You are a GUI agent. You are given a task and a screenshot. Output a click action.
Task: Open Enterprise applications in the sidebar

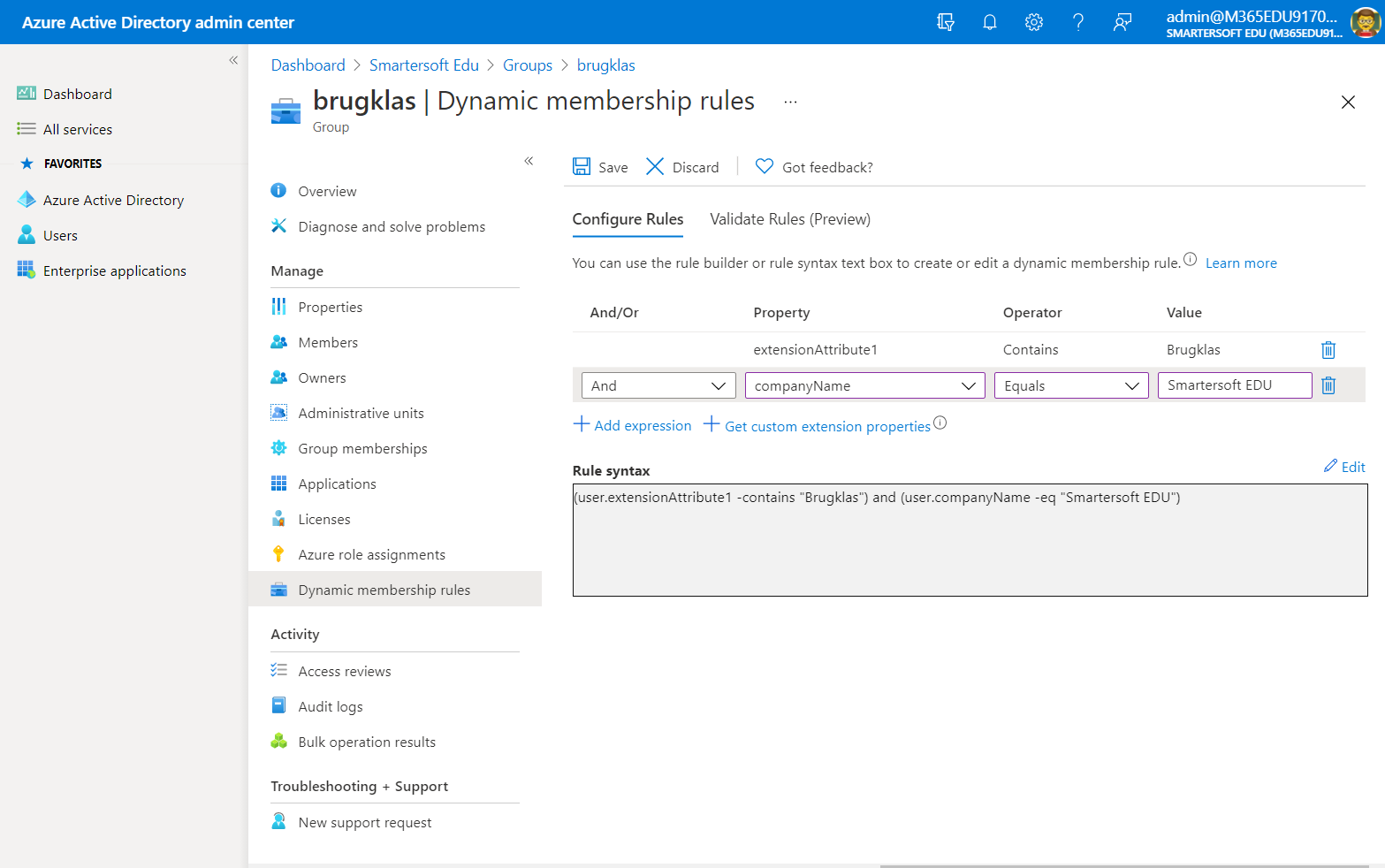tap(115, 270)
